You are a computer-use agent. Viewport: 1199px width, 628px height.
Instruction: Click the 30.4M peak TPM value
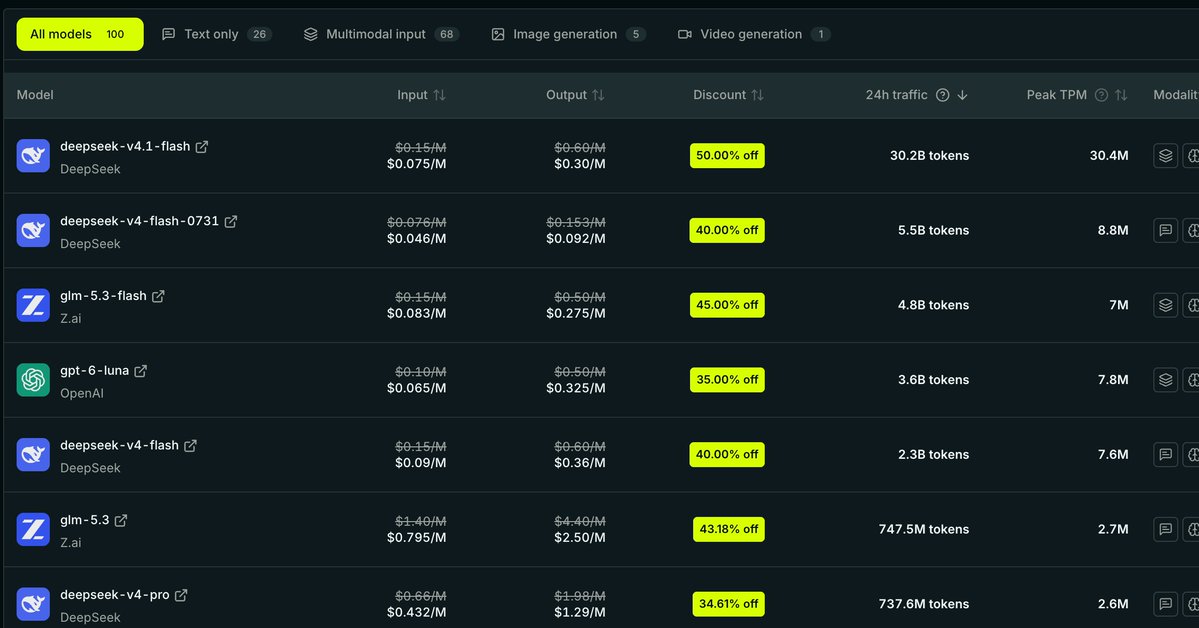click(x=1109, y=155)
